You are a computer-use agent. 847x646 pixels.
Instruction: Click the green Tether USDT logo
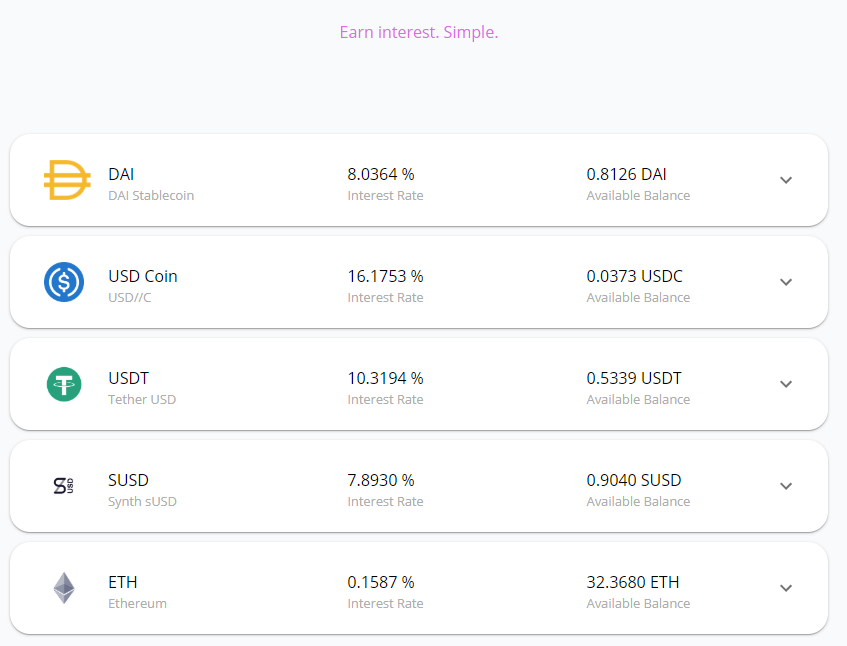coord(64,384)
